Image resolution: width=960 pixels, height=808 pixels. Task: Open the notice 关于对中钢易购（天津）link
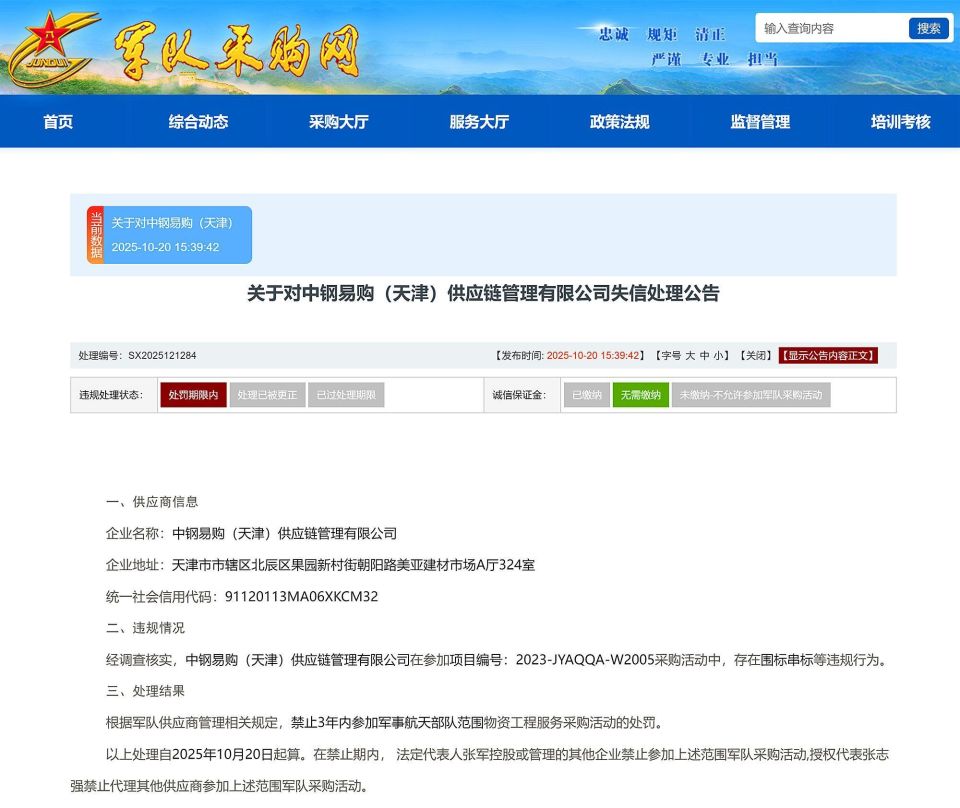171,222
